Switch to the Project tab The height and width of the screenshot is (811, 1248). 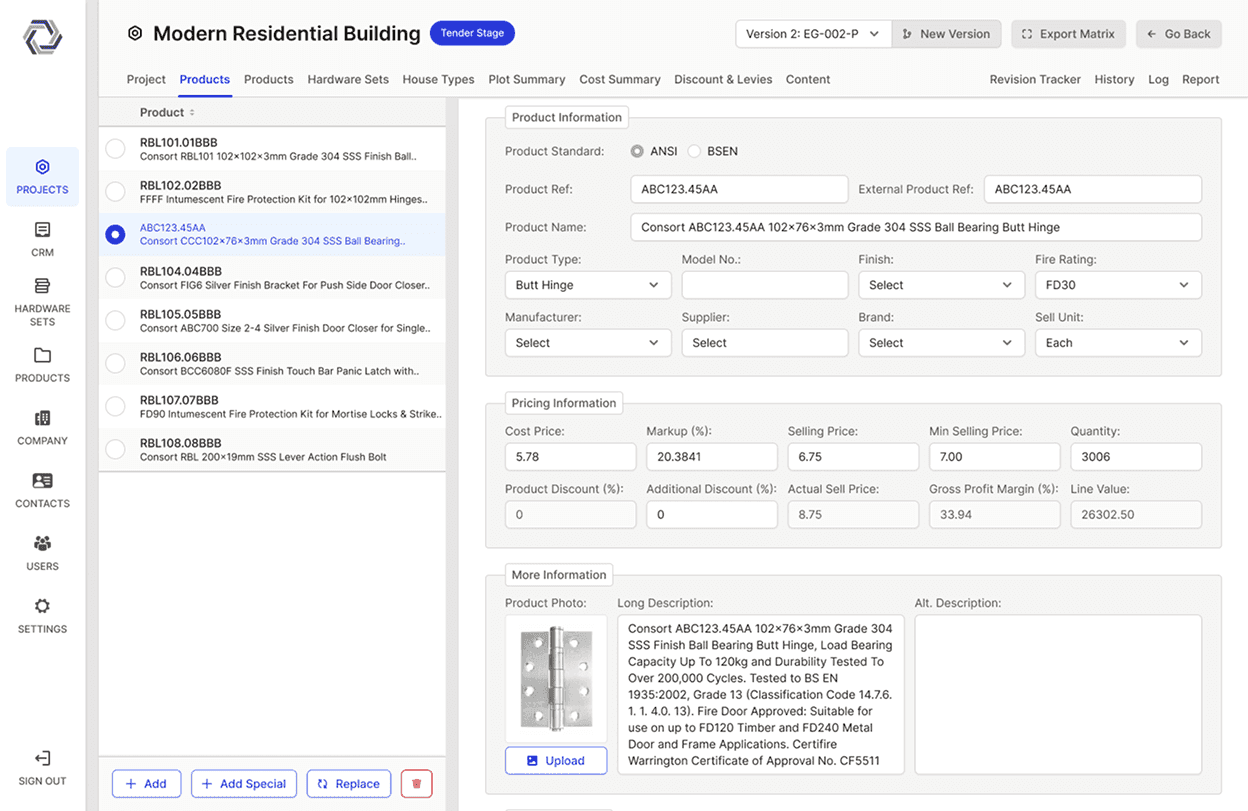coord(146,79)
